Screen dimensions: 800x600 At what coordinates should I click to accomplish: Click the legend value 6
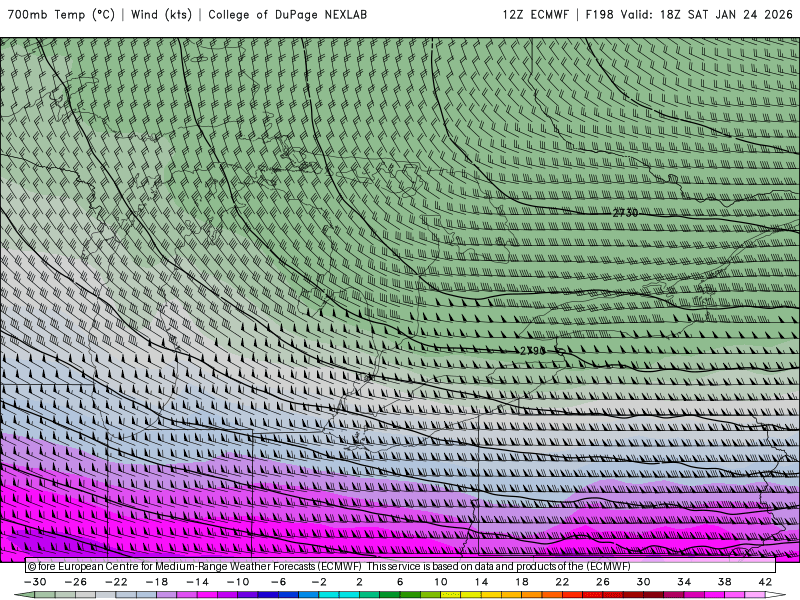(x=400, y=582)
